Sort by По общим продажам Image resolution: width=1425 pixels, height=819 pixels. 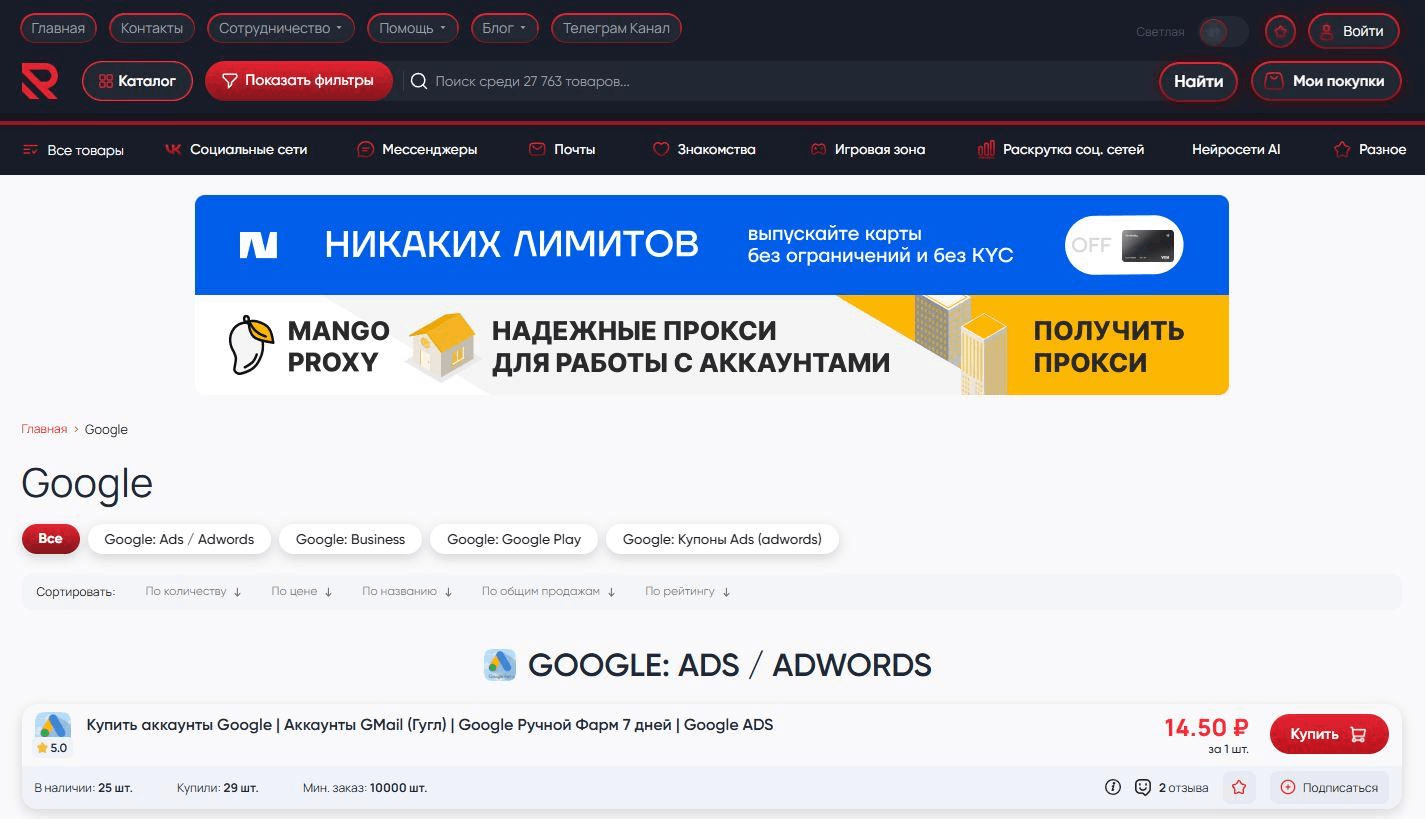tap(548, 591)
